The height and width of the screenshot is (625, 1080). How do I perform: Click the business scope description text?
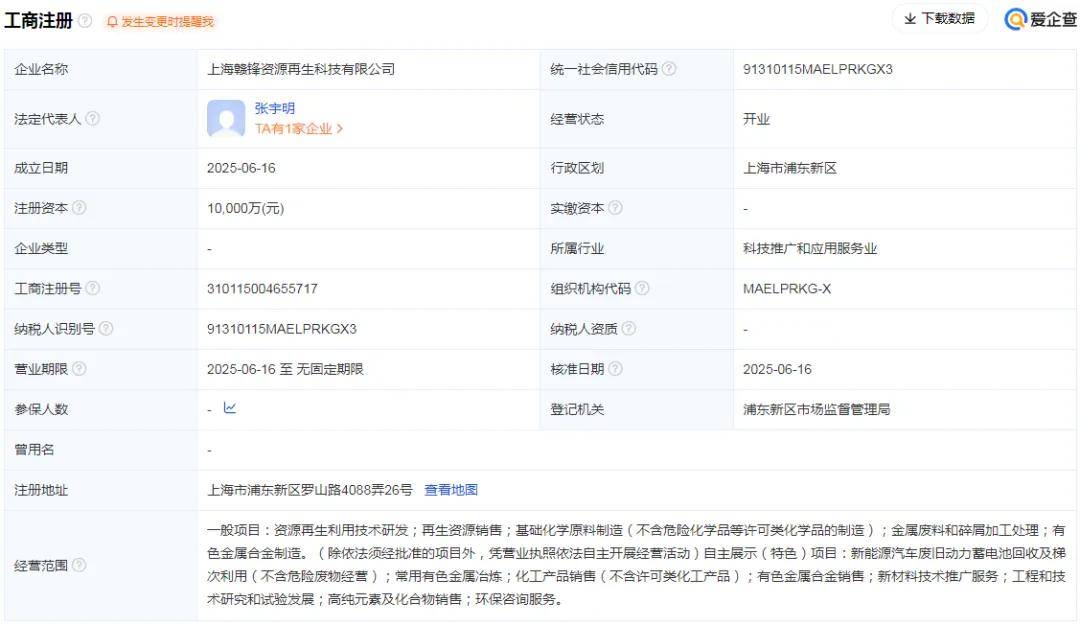click(636, 564)
